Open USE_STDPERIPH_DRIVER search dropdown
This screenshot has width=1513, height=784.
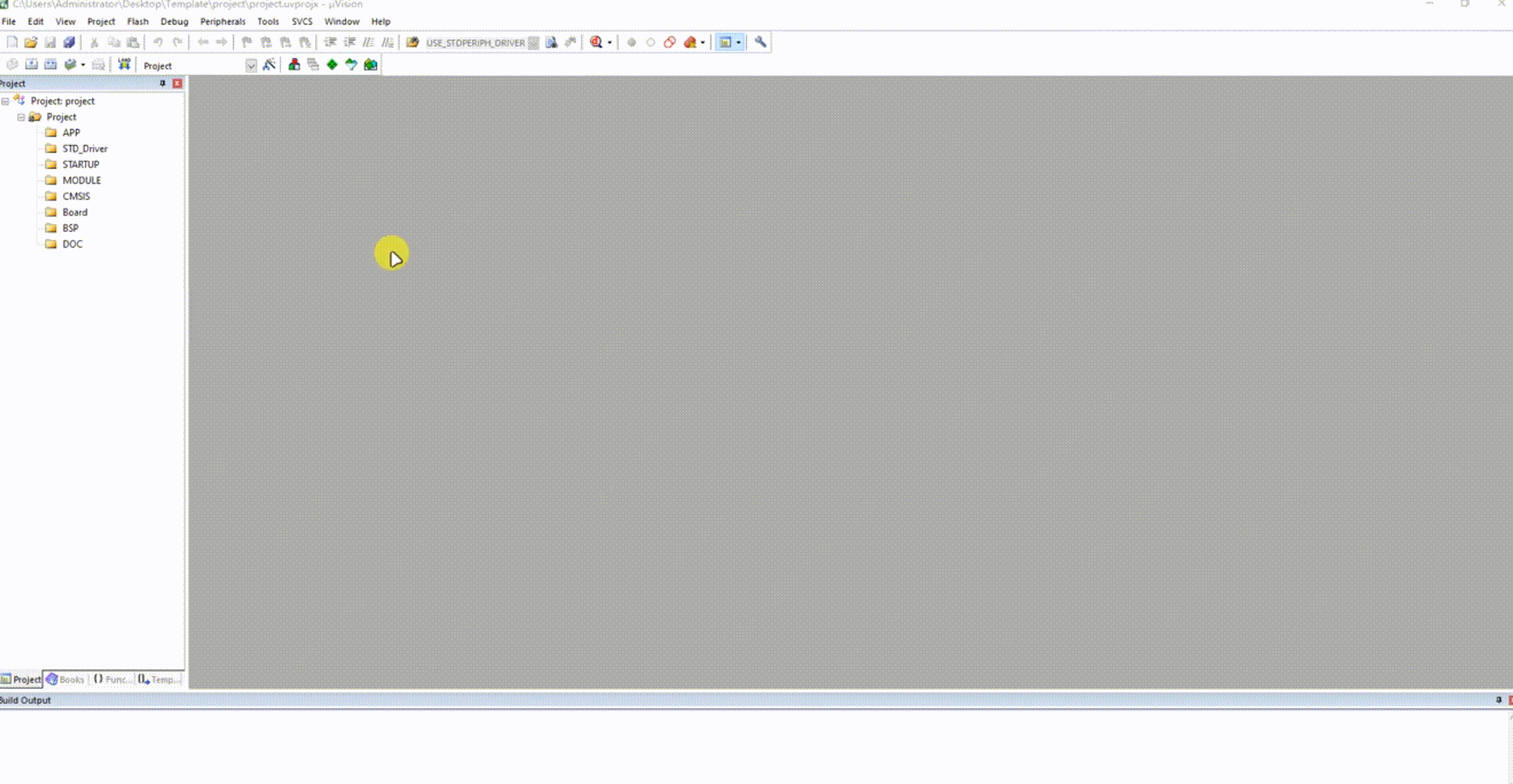coord(534,43)
